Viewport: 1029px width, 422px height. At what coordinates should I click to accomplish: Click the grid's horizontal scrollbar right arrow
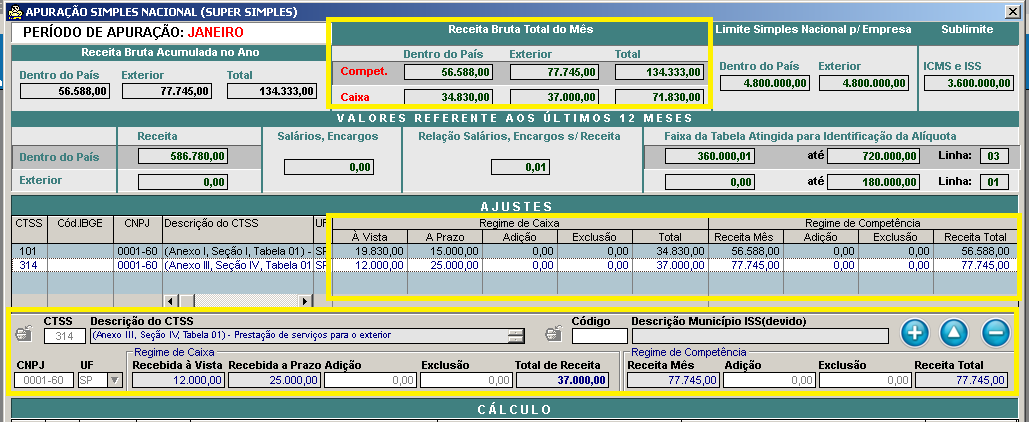coord(305,301)
